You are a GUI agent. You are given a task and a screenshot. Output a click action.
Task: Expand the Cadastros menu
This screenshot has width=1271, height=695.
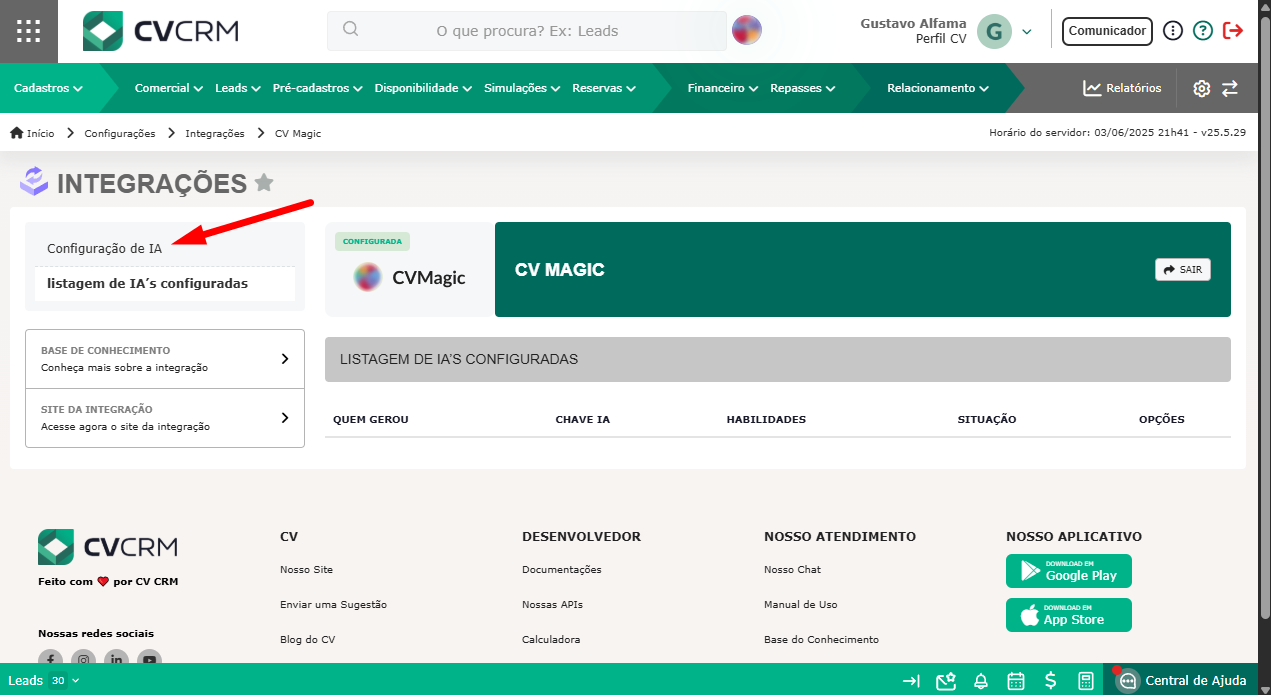point(48,88)
